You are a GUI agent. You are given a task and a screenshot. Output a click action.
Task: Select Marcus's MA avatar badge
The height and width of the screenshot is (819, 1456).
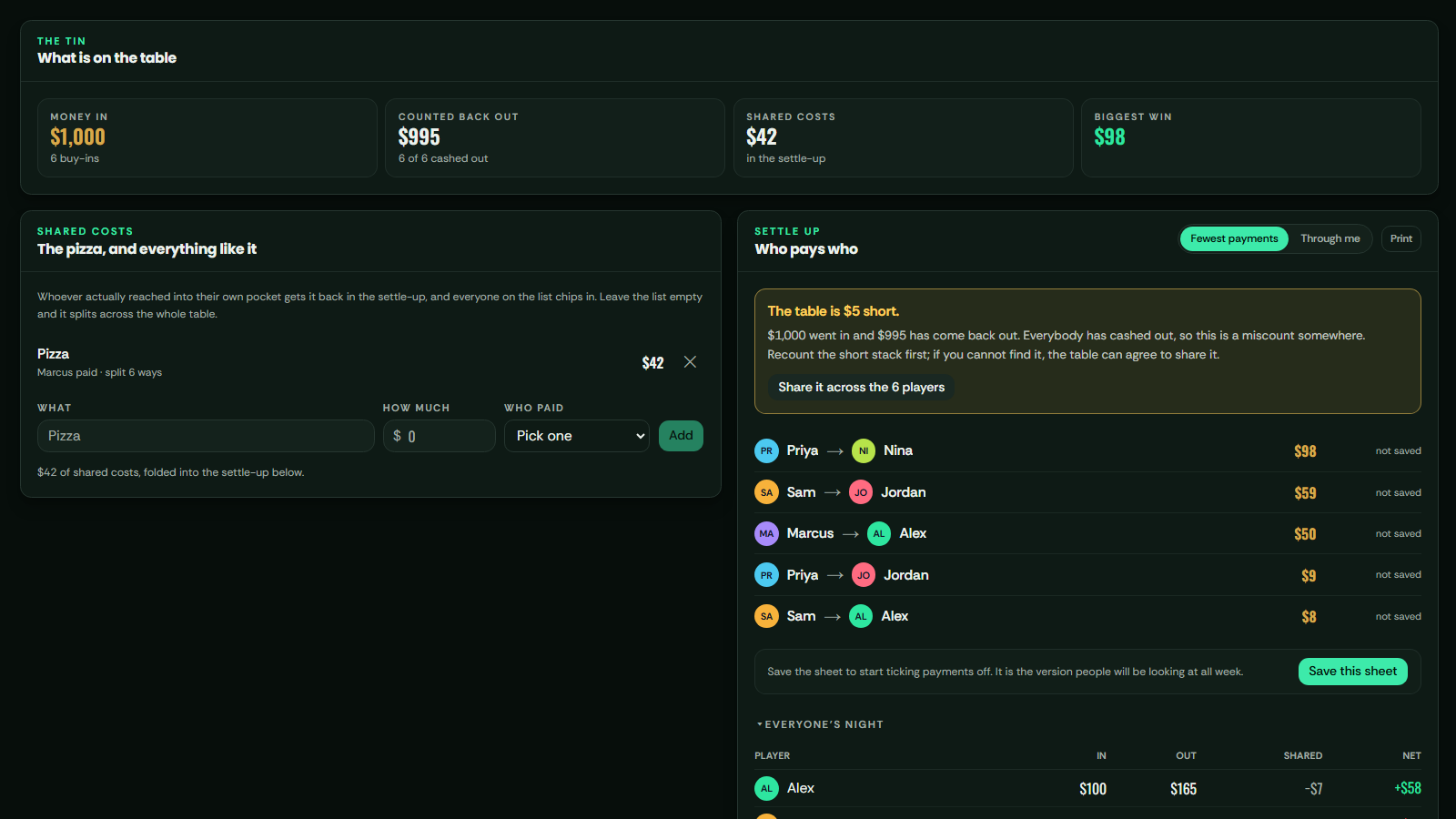click(x=766, y=533)
